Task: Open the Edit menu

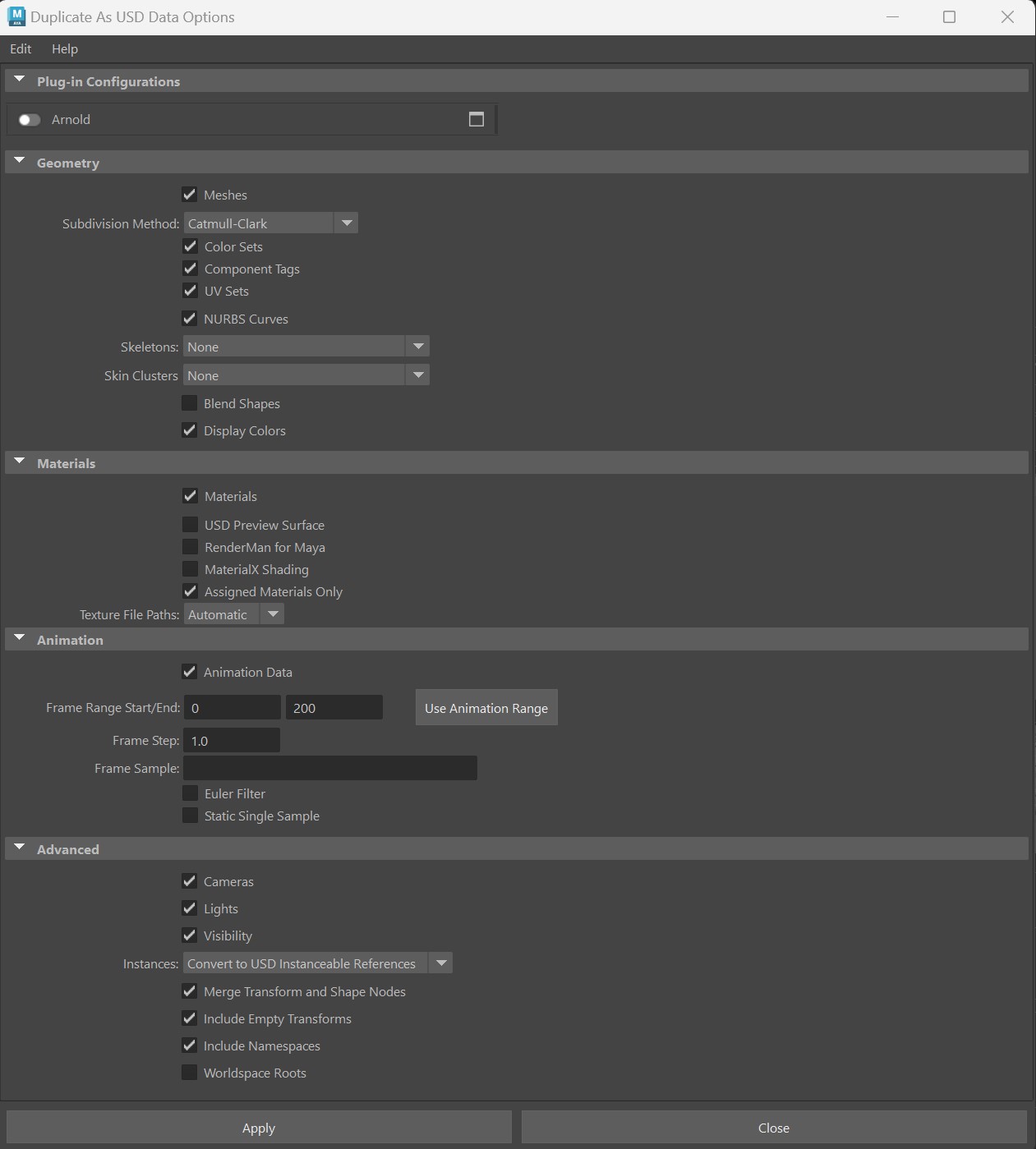Action: click(x=21, y=48)
